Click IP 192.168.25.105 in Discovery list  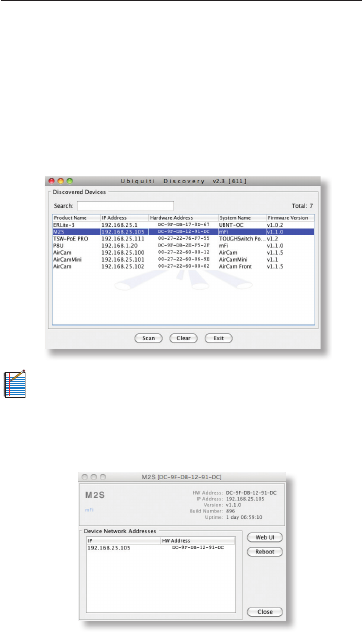click(123, 232)
